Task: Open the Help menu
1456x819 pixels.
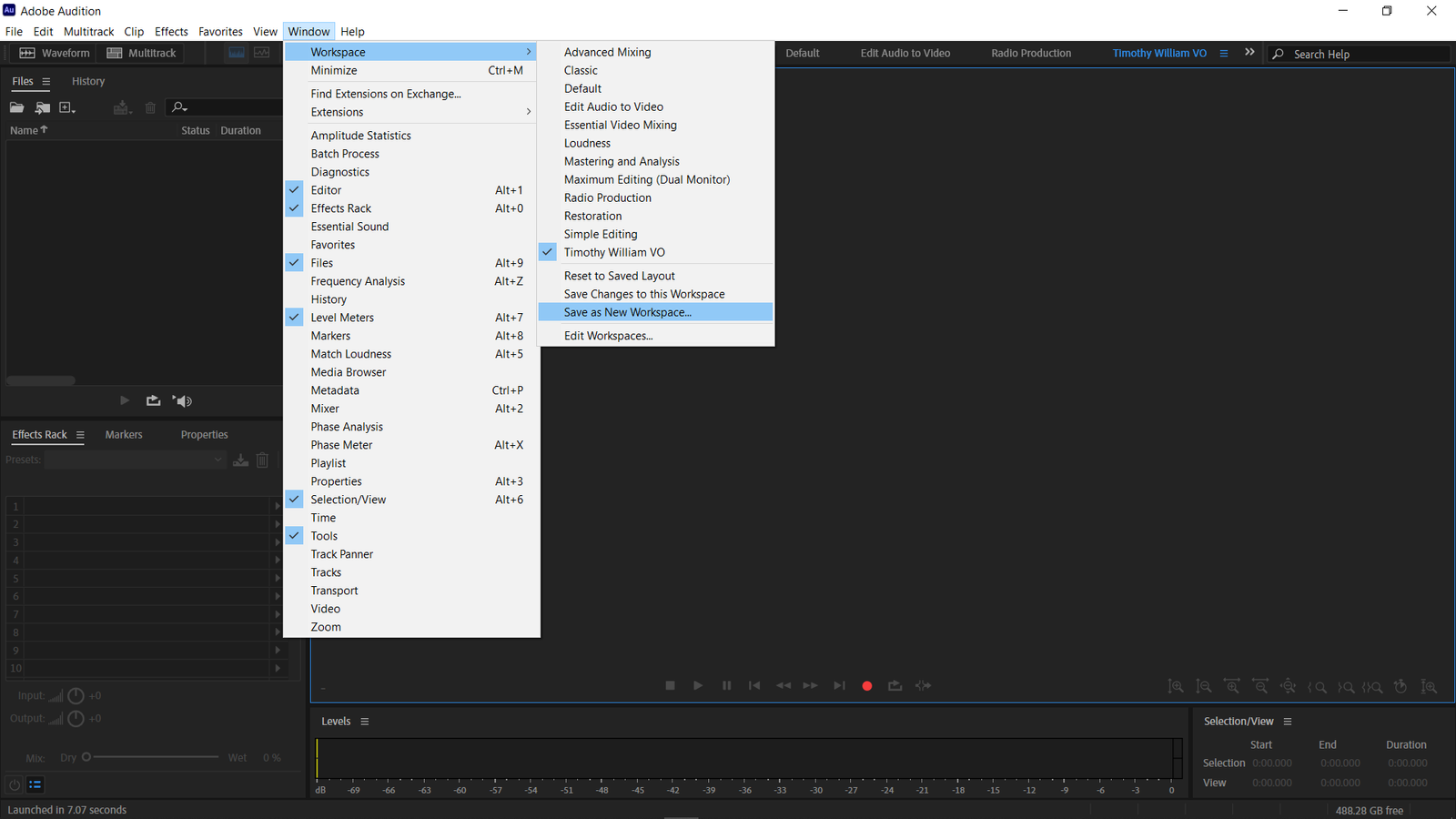Action: [352, 31]
